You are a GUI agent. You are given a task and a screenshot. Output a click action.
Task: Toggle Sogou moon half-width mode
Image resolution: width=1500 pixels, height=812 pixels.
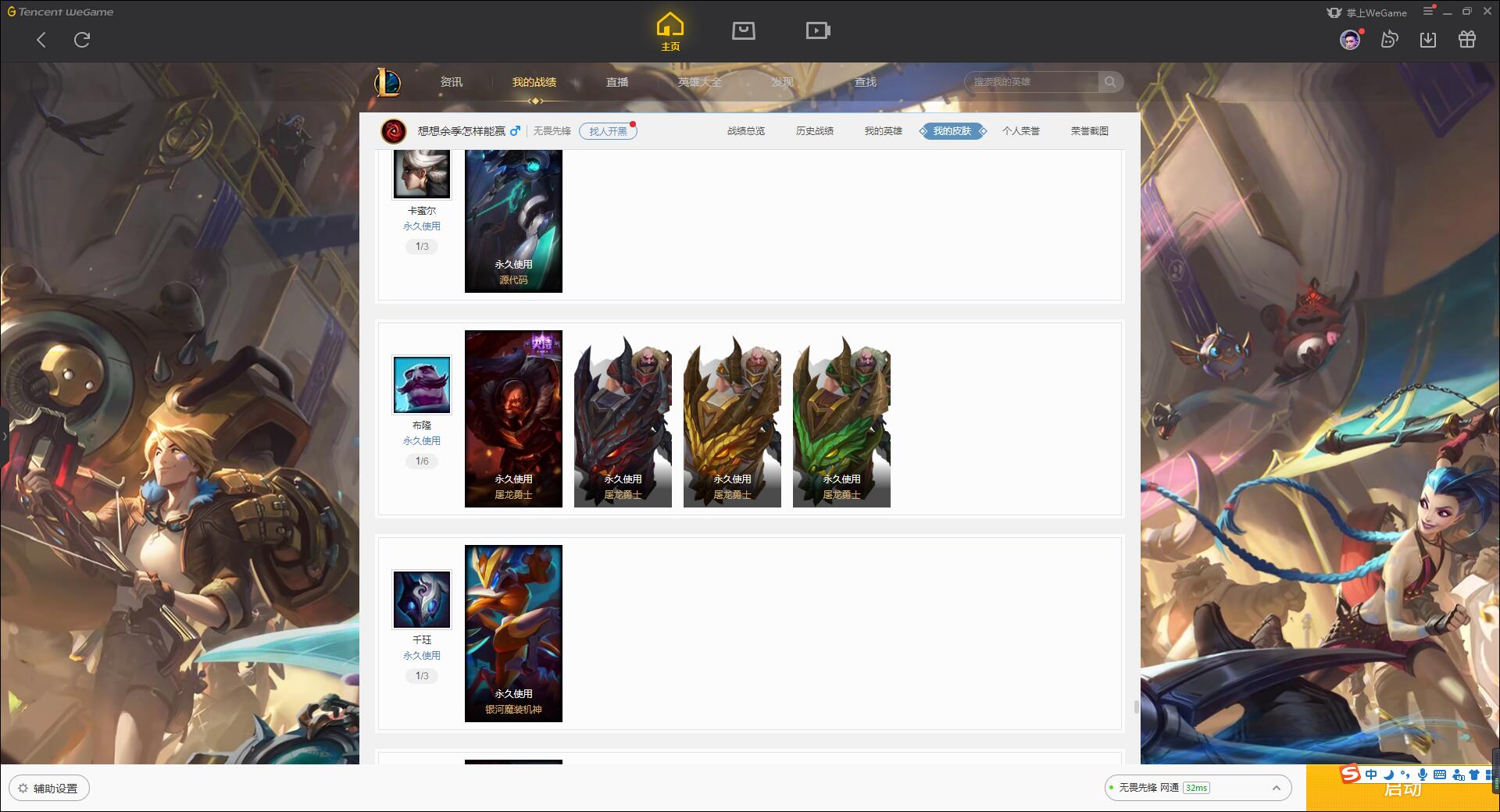click(1388, 775)
